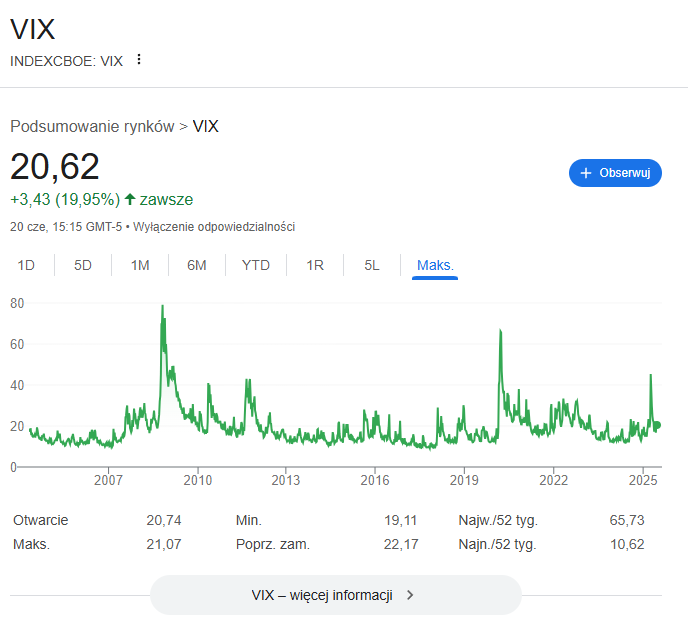
Task: Click the 2016 label on the x-axis
Action: click(375, 480)
